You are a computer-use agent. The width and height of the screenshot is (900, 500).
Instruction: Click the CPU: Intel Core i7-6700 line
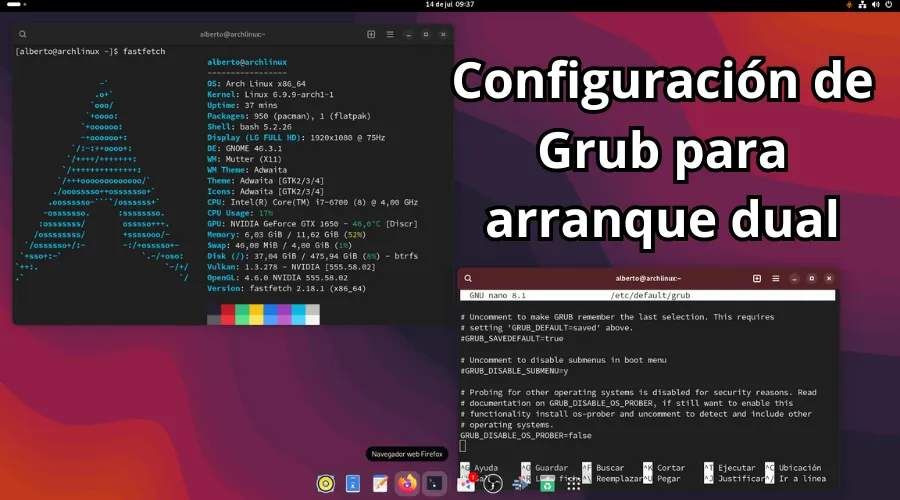pyautogui.click(x=312, y=203)
